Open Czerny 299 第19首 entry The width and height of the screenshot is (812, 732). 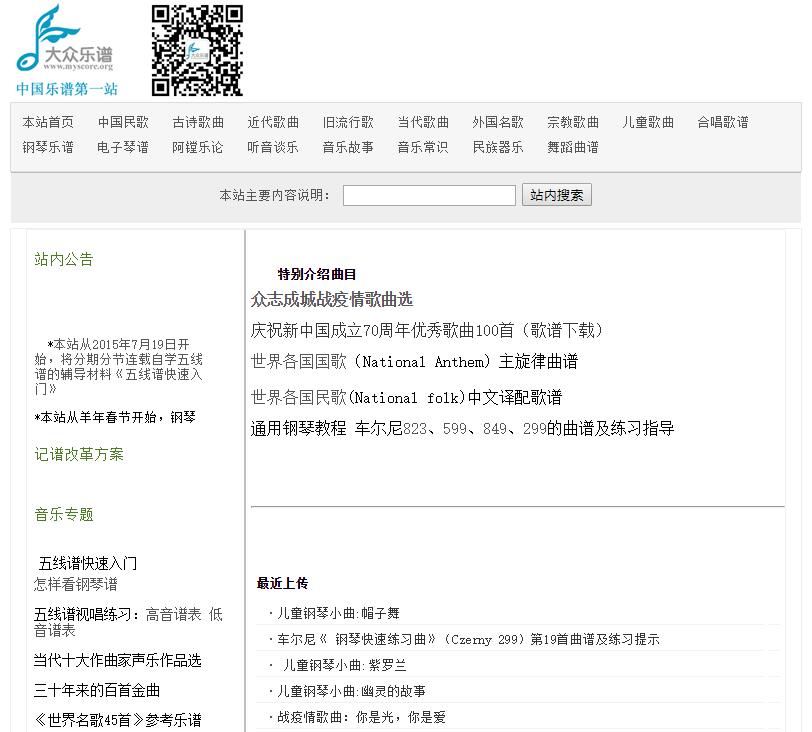(x=468, y=639)
